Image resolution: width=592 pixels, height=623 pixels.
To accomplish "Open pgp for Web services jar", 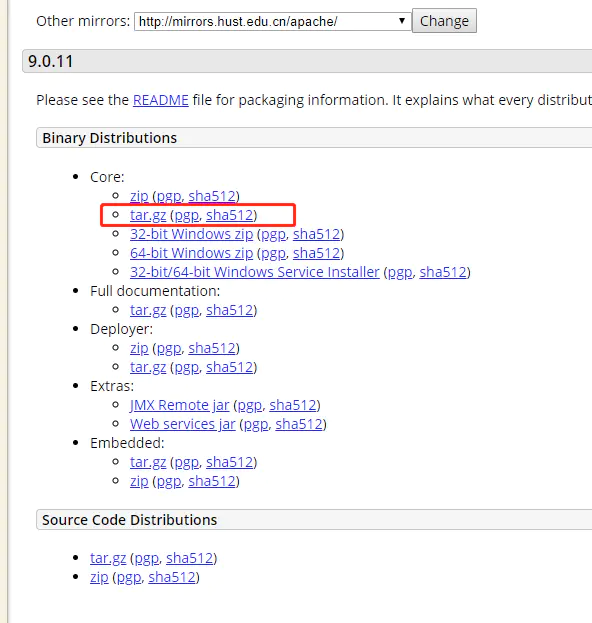I will 255,424.
